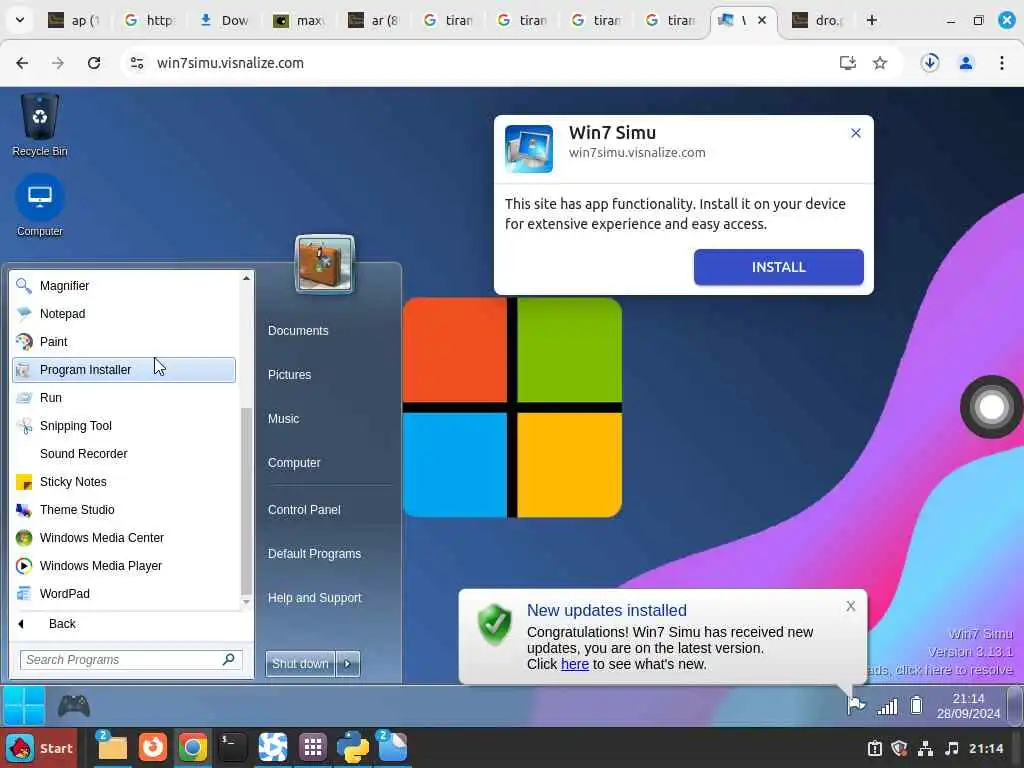1024x768 pixels.
Task: Click the Shut down button
Action: [x=300, y=664]
